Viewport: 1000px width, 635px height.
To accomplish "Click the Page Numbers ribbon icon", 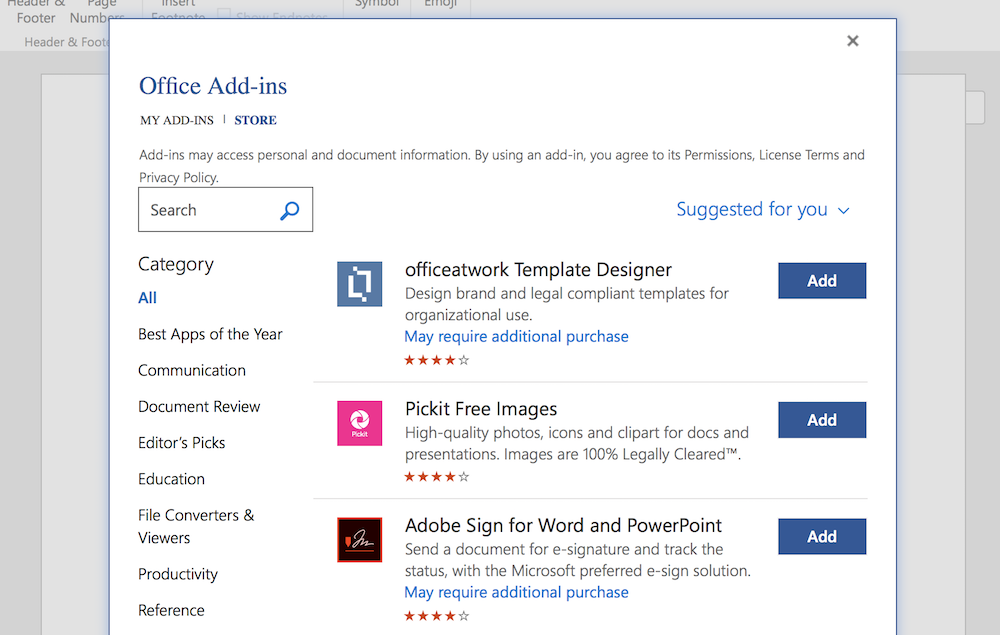I will coord(96,11).
